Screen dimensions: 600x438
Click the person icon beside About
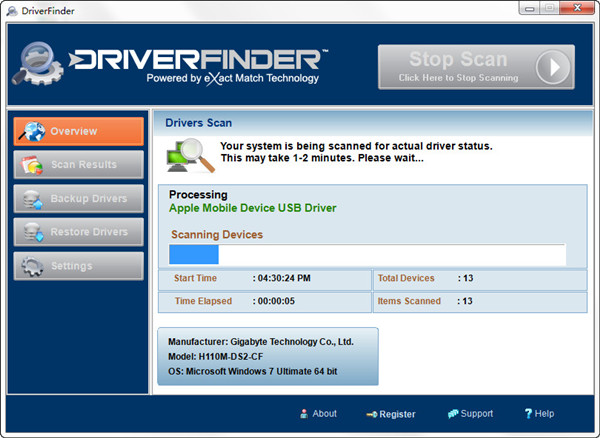[304, 414]
